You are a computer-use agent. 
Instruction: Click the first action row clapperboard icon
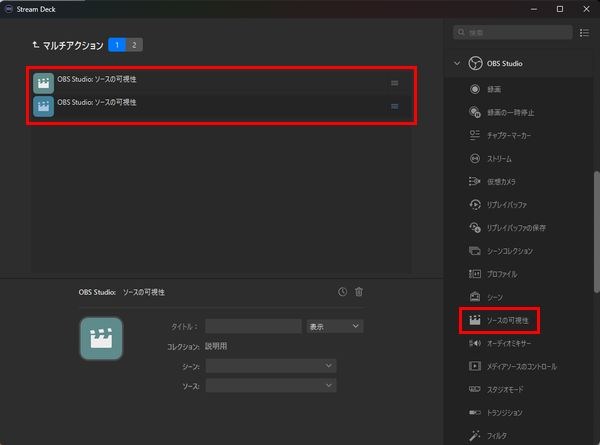coord(43,83)
